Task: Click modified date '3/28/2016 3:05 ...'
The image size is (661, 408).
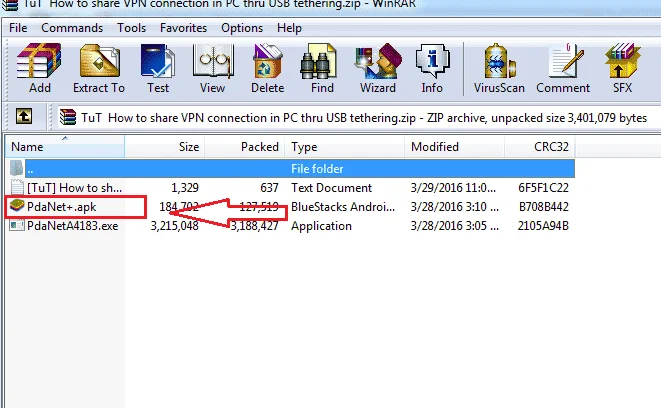Action: click(455, 226)
